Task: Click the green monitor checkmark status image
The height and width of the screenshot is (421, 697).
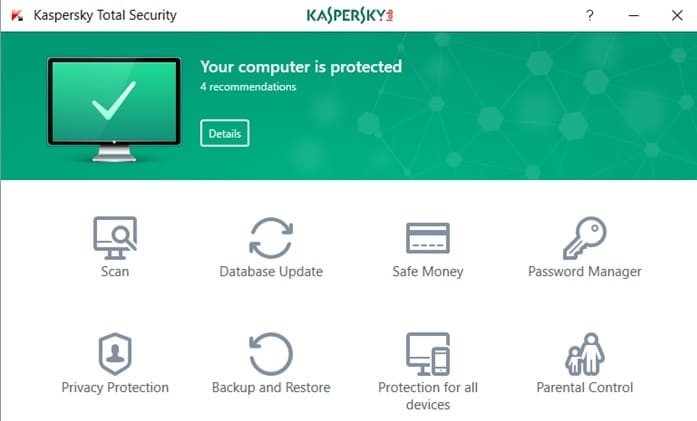Action: coord(114,109)
